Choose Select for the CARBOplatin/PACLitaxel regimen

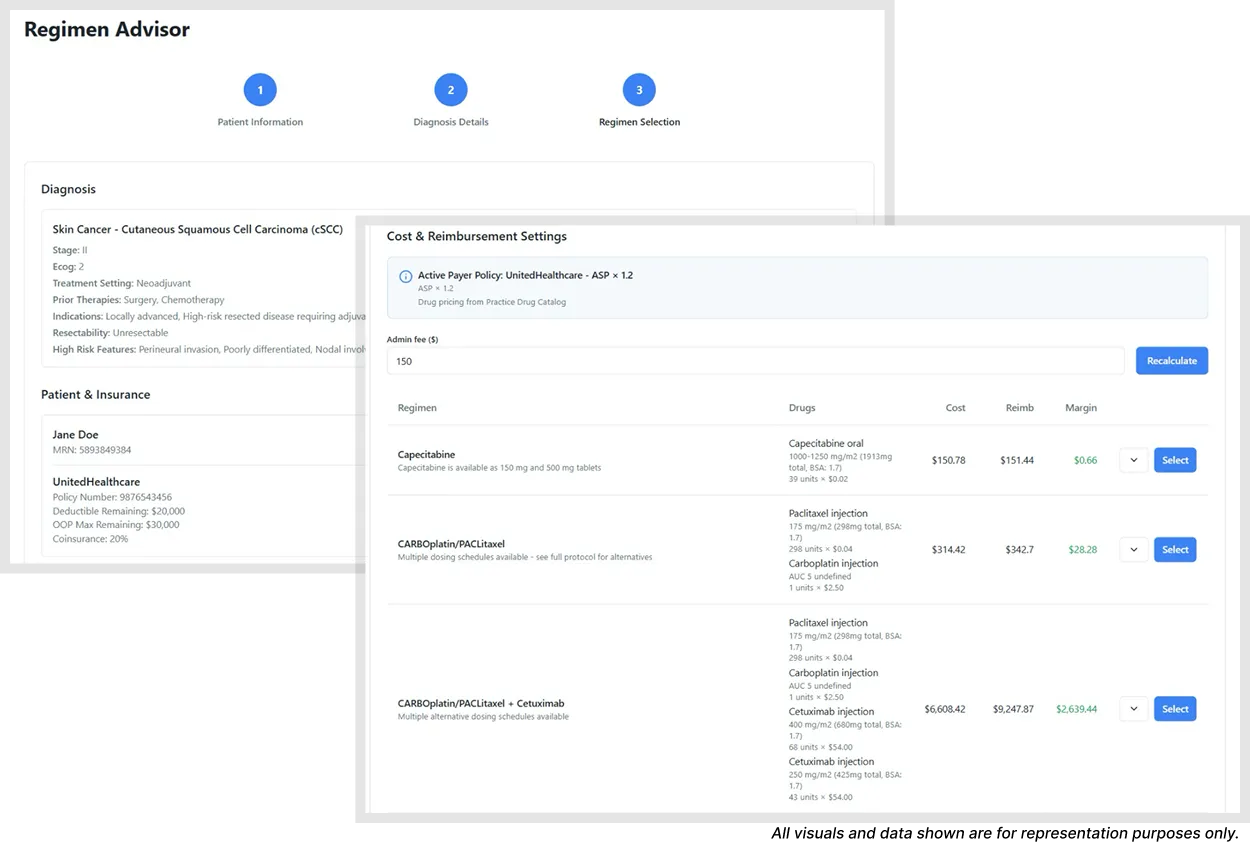click(1175, 549)
